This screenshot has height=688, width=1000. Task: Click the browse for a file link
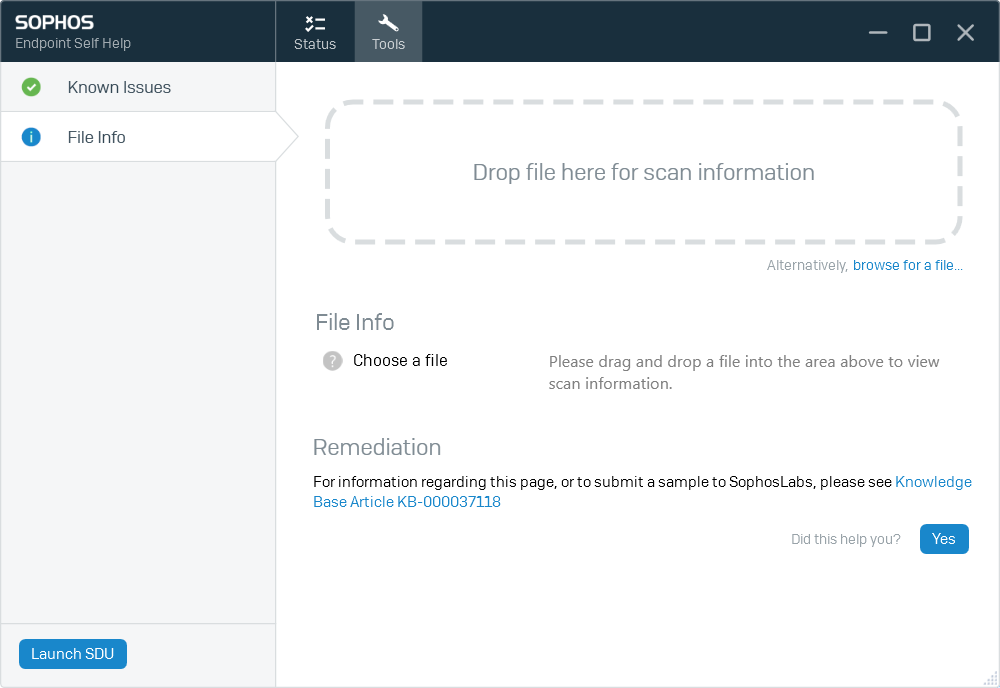907,265
